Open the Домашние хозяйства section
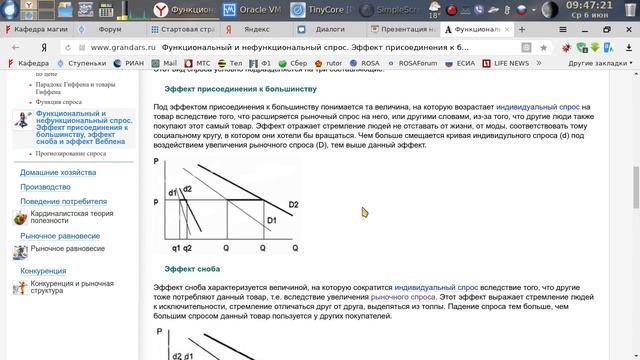The height and width of the screenshot is (360, 640). [x=58, y=173]
